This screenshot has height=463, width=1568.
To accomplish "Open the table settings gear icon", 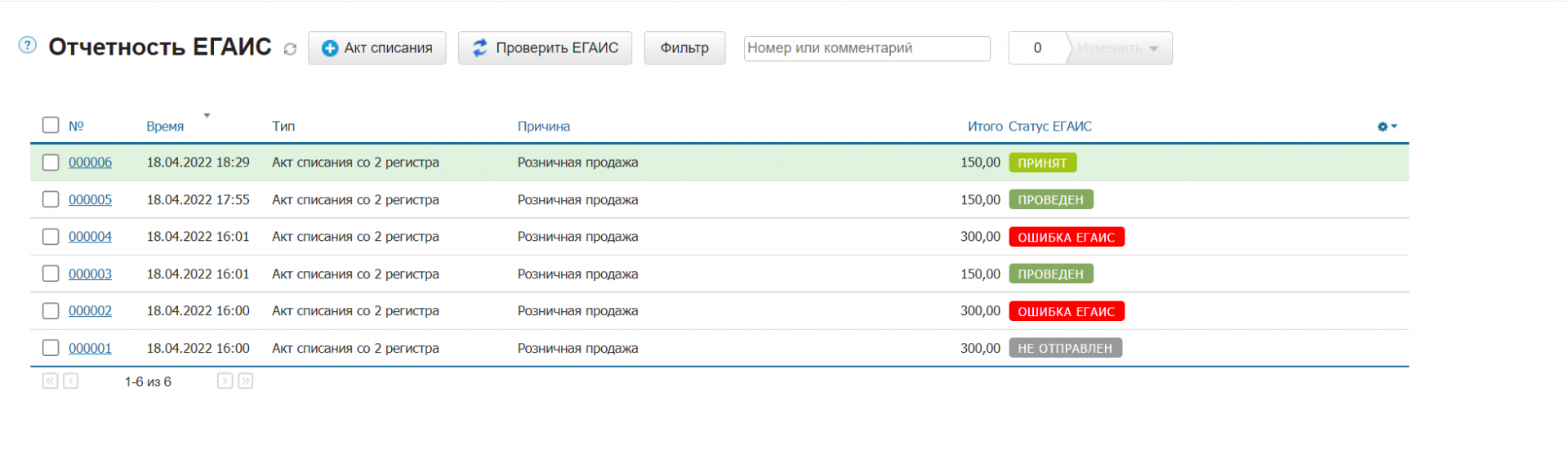I will pos(1387,127).
